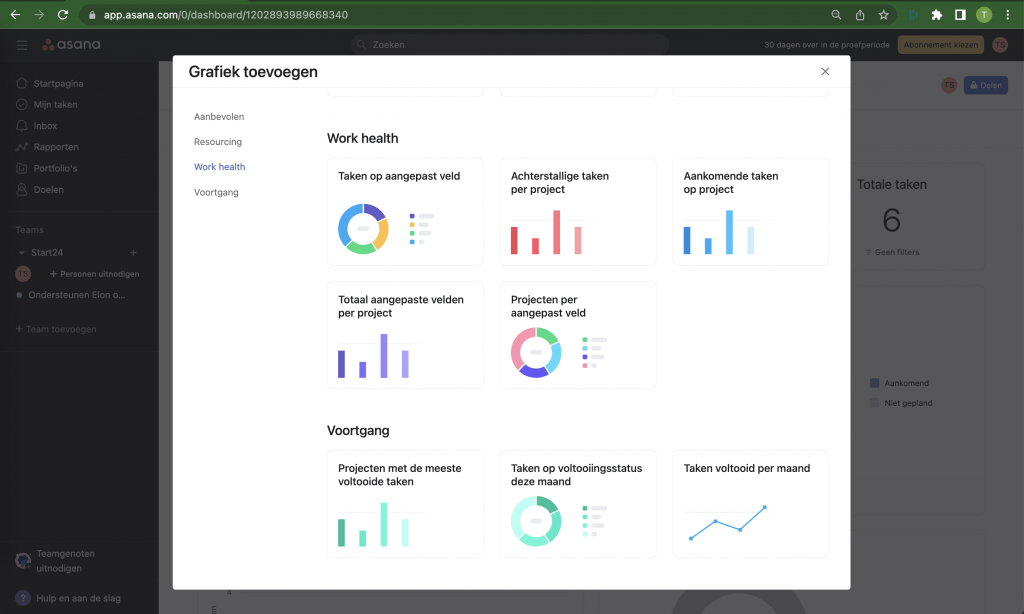Select Totaal aangepaste velden per project
This screenshot has height=614, width=1024.
tap(405, 335)
